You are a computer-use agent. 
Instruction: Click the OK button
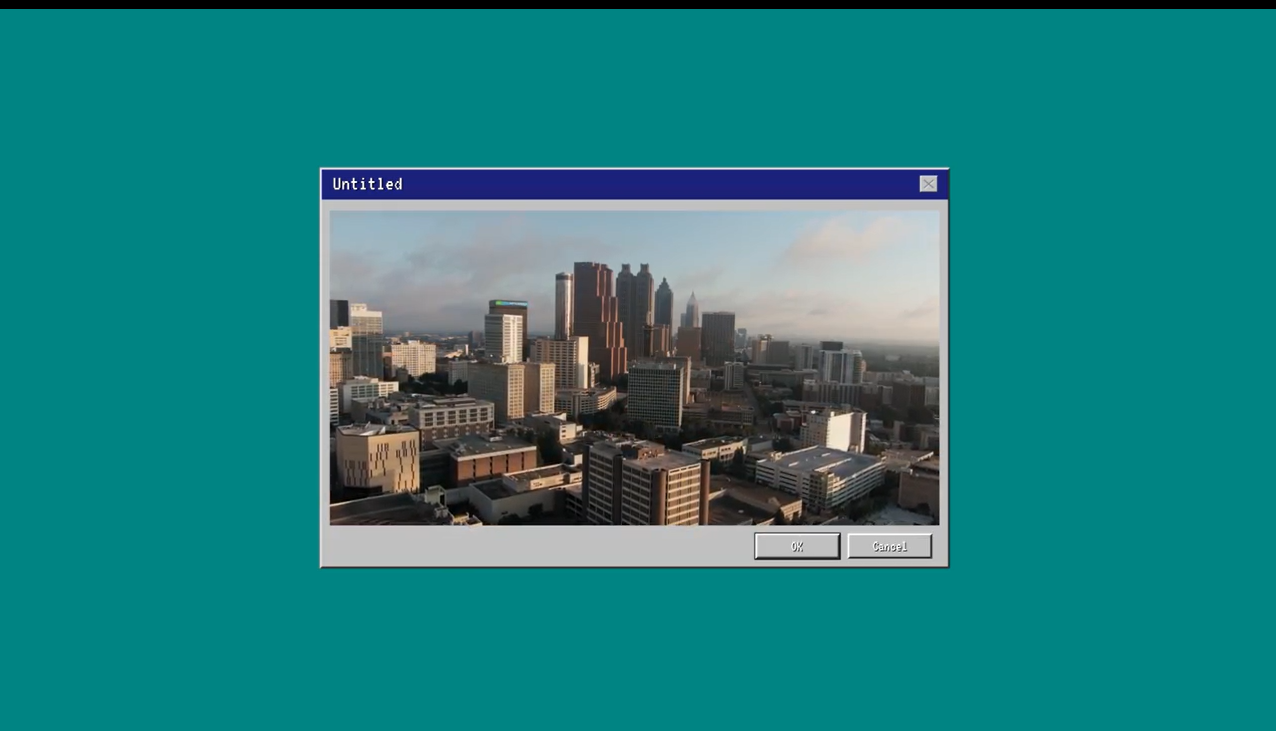pos(796,546)
